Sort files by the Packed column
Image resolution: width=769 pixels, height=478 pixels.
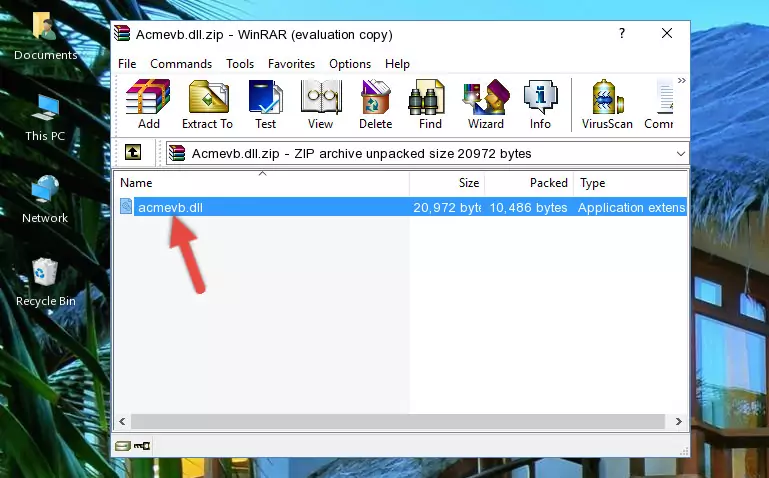529,183
